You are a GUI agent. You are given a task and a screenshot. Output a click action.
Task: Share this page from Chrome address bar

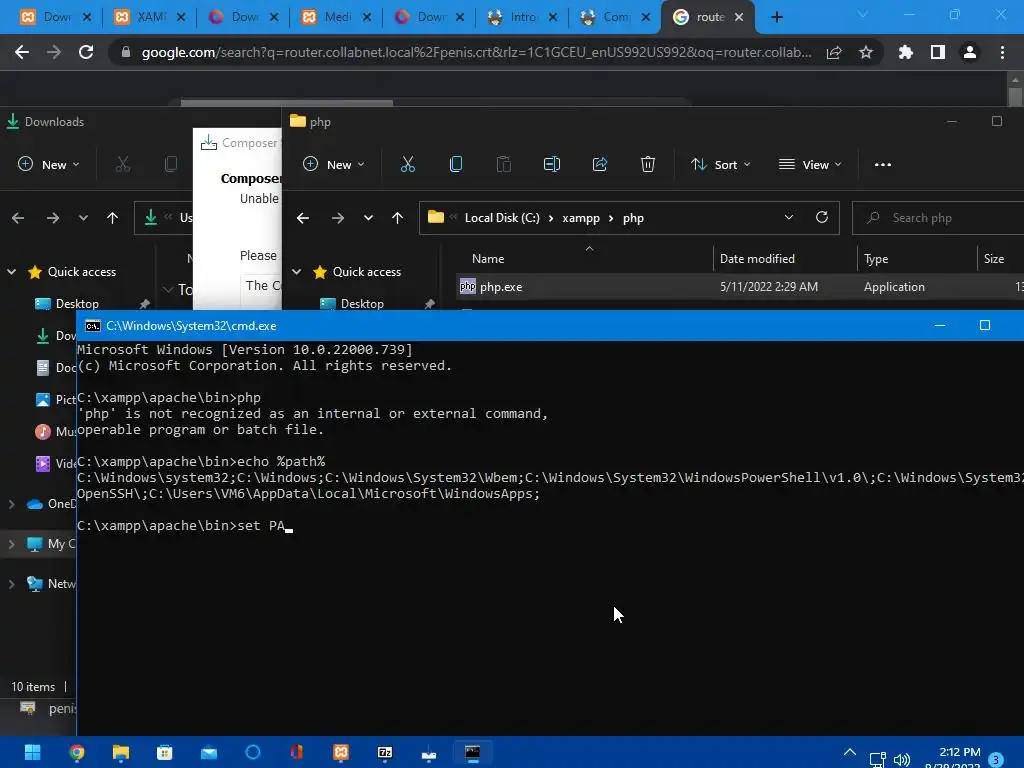click(834, 52)
